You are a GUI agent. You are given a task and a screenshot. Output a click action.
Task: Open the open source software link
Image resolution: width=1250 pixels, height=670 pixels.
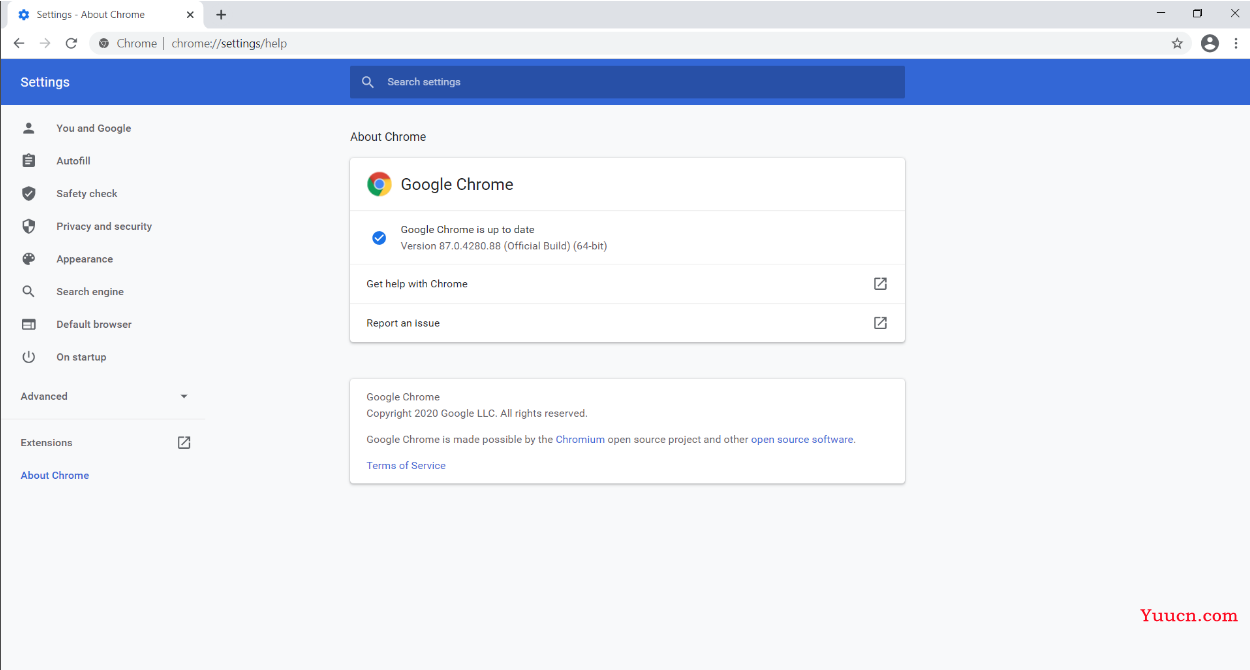802,439
